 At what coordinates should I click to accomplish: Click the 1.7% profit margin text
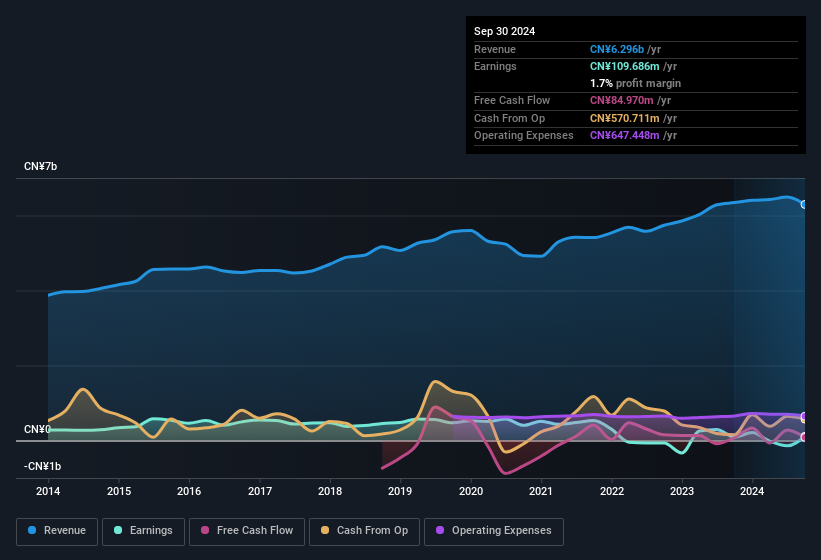click(x=635, y=83)
